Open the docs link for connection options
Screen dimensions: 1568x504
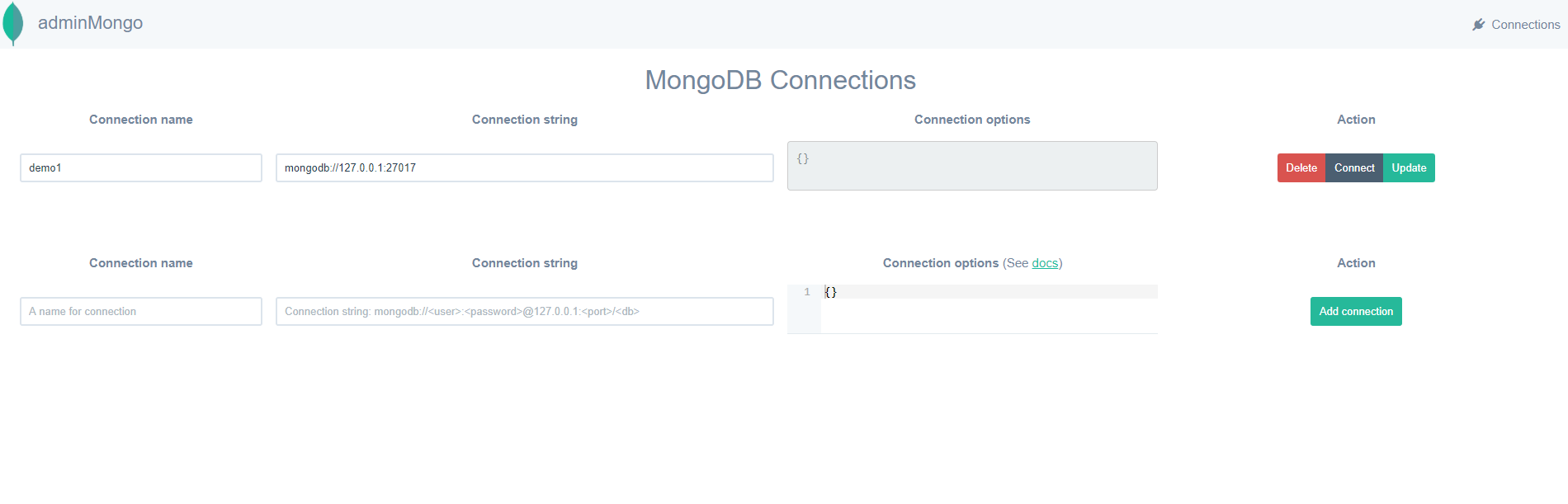tap(1045, 263)
